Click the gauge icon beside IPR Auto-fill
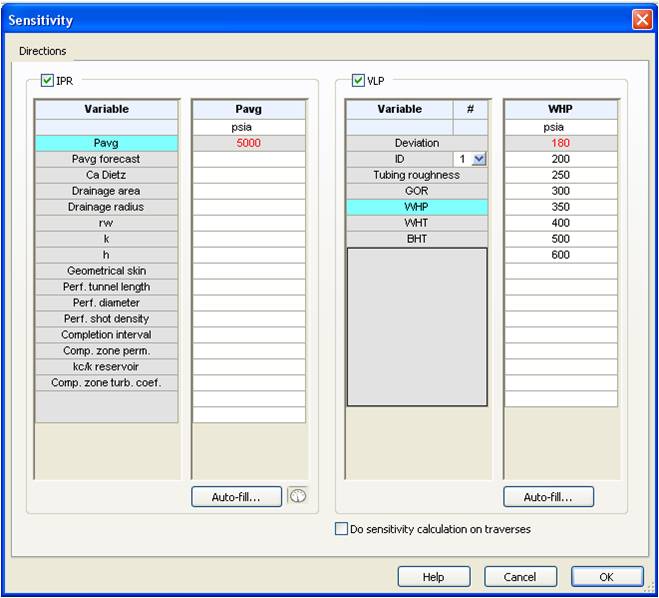The width and height of the screenshot is (659, 598). click(297, 496)
